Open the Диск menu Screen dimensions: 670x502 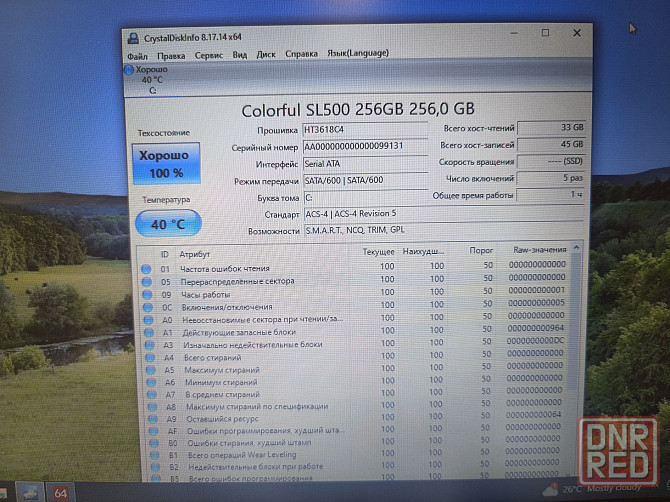(x=266, y=54)
